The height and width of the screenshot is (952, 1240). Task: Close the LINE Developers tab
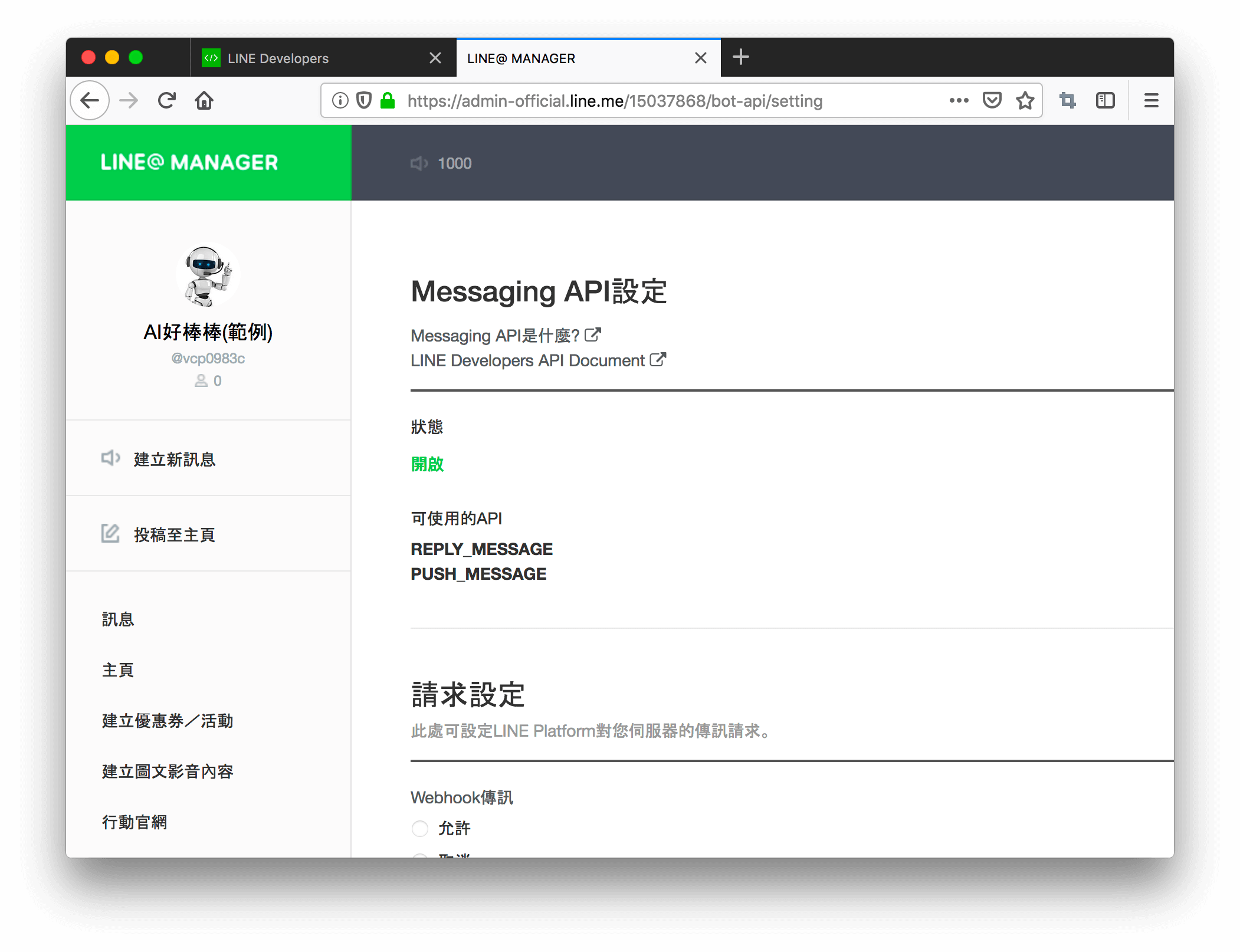pos(435,58)
